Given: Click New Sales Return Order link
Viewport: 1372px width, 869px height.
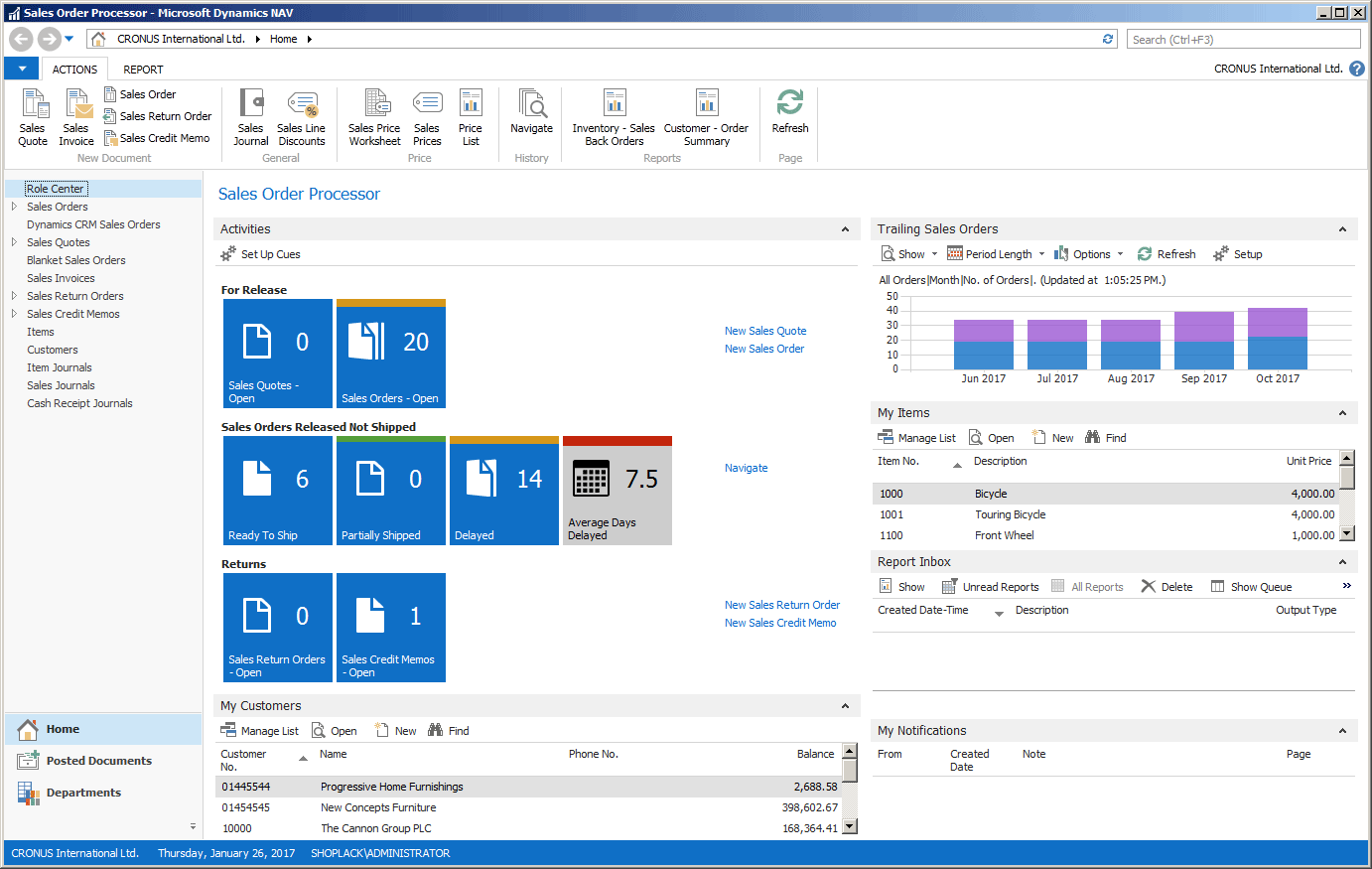Looking at the screenshot, I should click(x=782, y=605).
